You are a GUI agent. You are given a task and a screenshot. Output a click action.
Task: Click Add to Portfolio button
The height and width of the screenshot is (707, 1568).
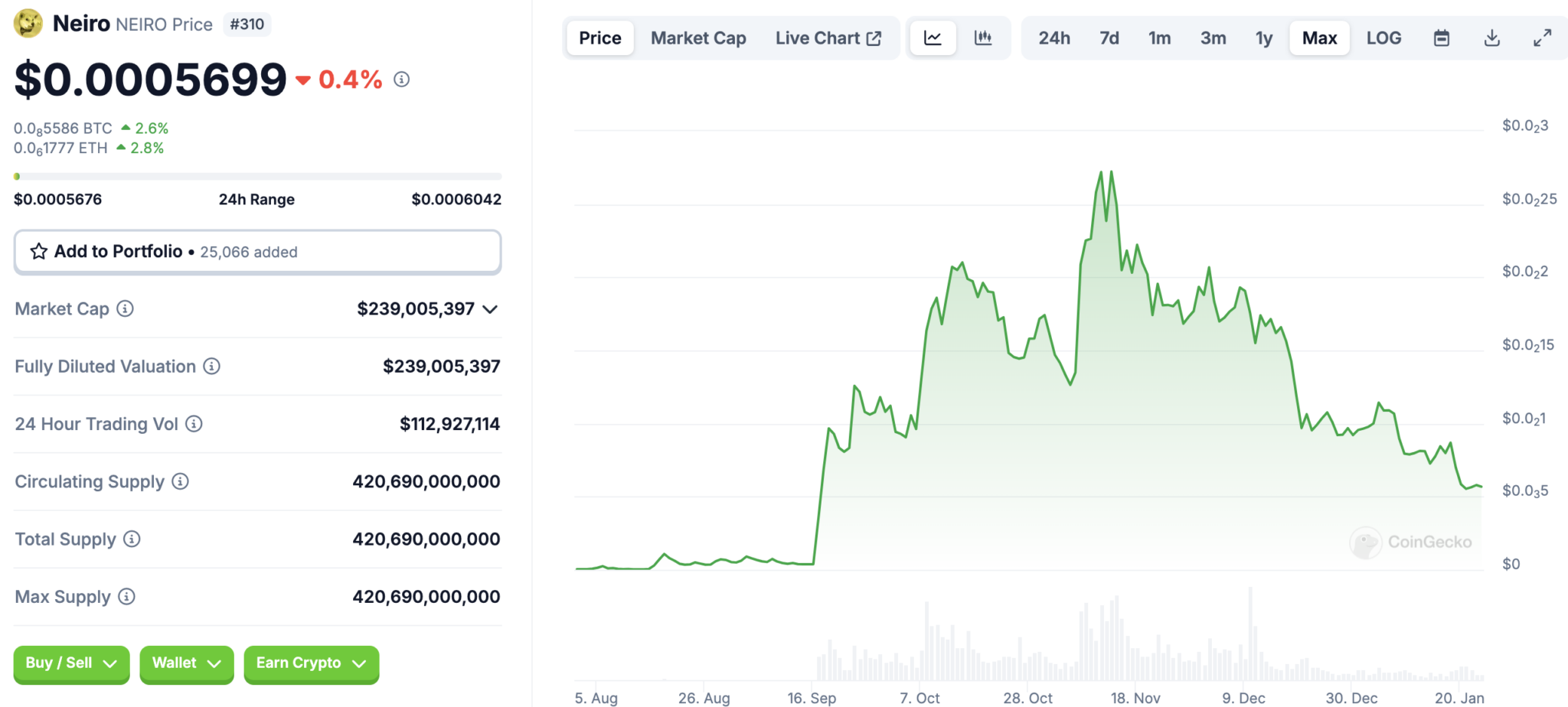(257, 252)
